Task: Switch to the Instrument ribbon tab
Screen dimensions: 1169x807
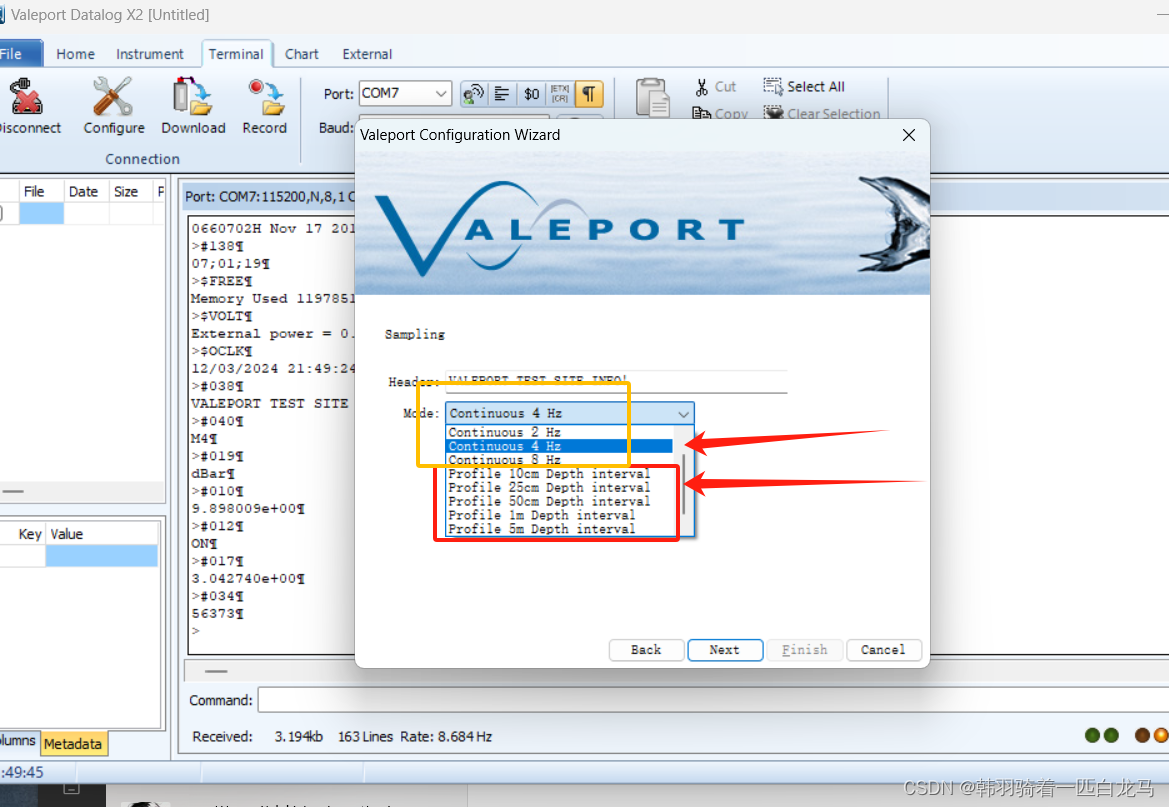Action: pos(149,54)
